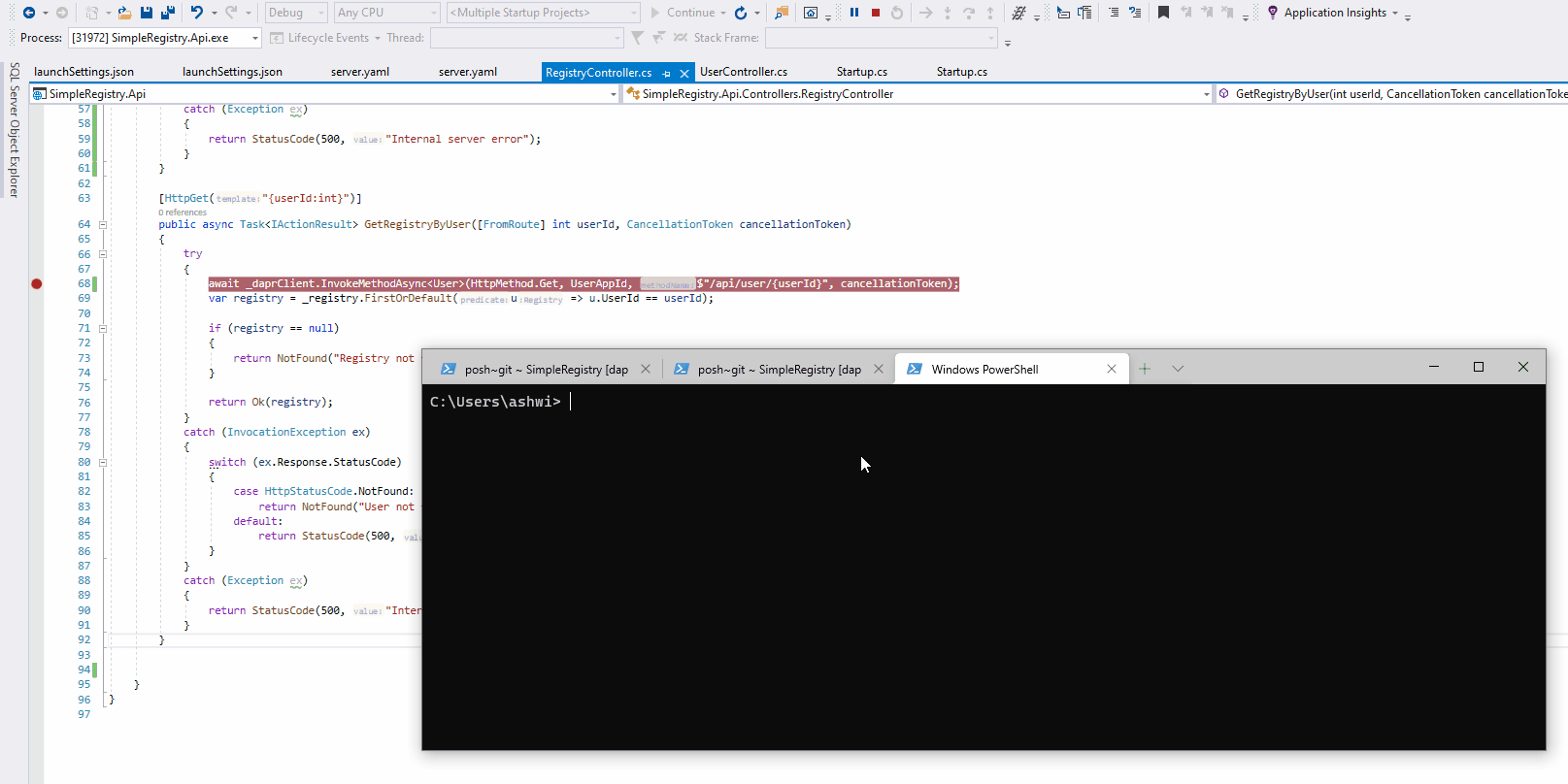
Task: Click the Save All multi-disk icon
Action: click(x=168, y=13)
